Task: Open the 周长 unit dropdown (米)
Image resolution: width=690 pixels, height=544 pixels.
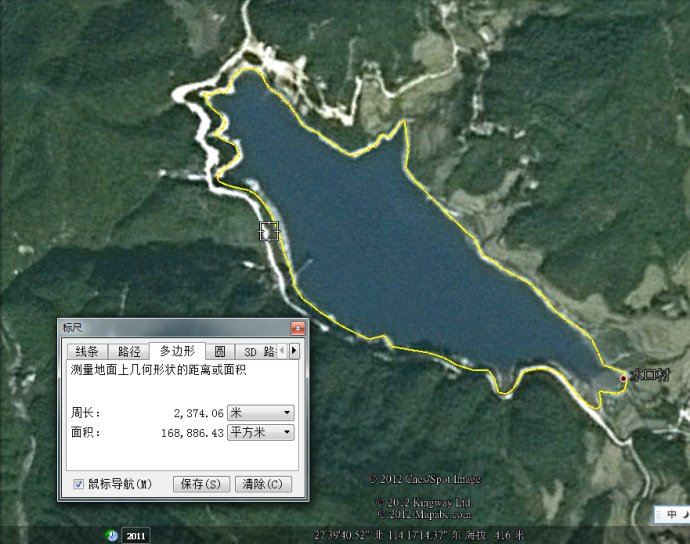Action: coord(261,412)
